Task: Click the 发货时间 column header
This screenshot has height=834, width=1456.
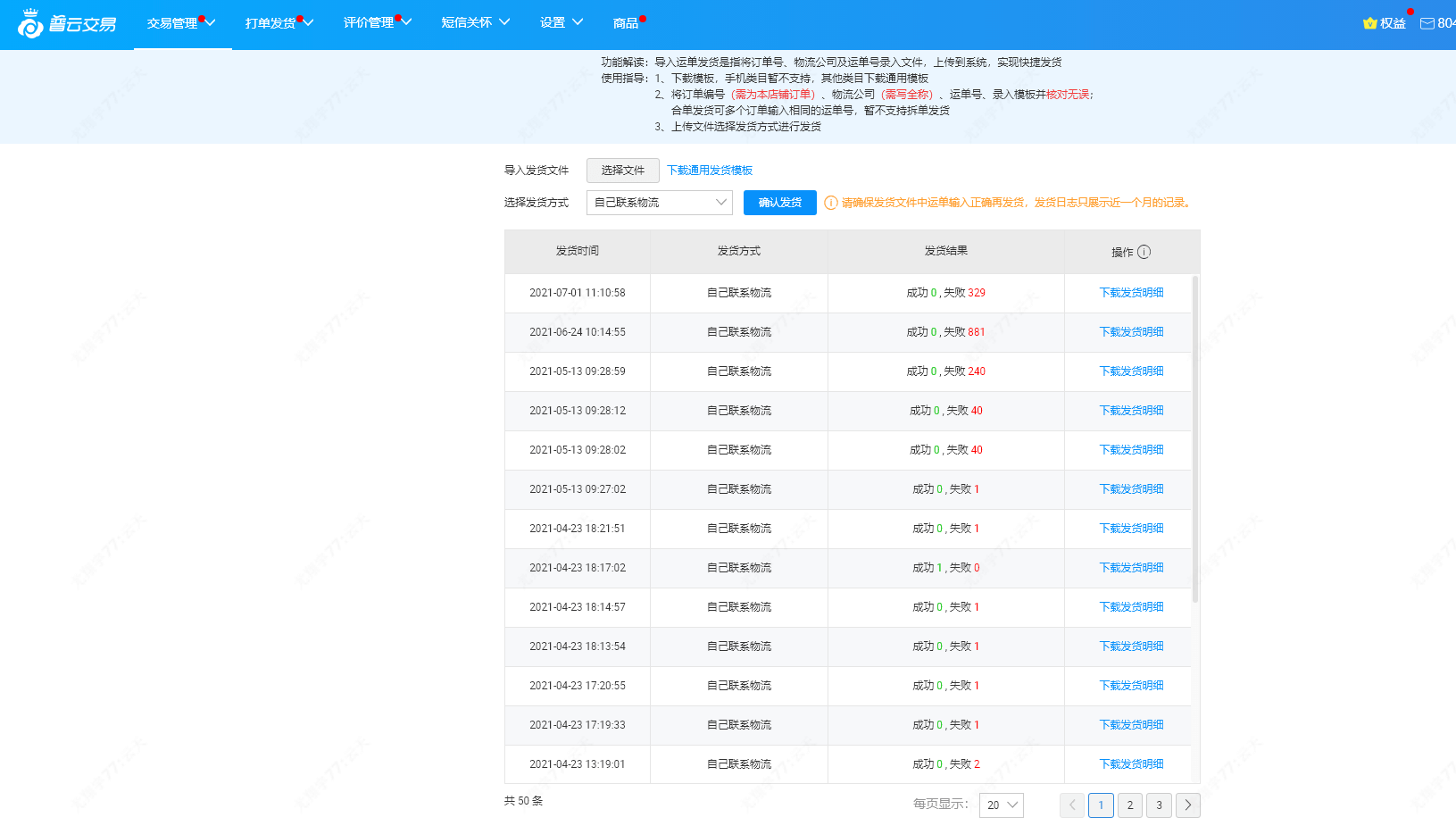Action: pyautogui.click(x=578, y=252)
